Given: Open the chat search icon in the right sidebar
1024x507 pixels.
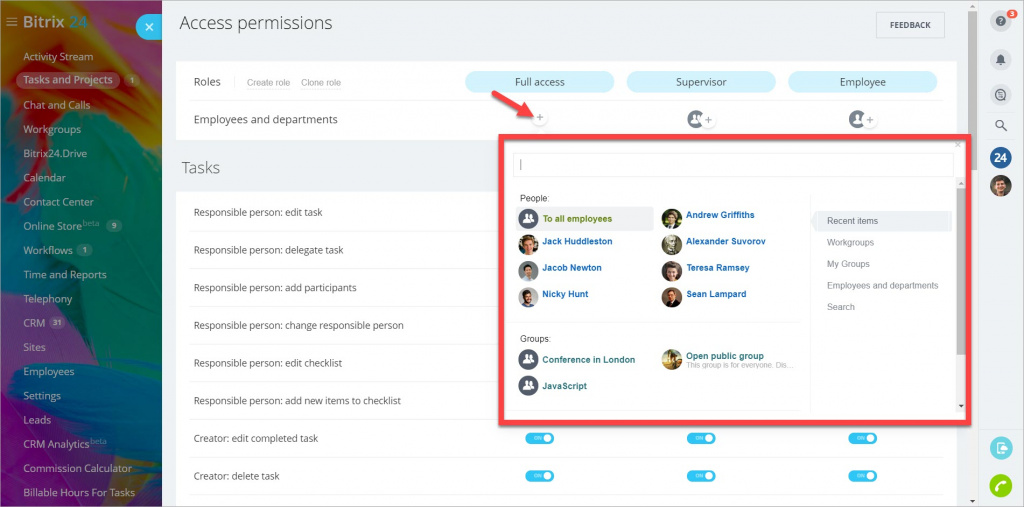Looking at the screenshot, I should [1000, 95].
